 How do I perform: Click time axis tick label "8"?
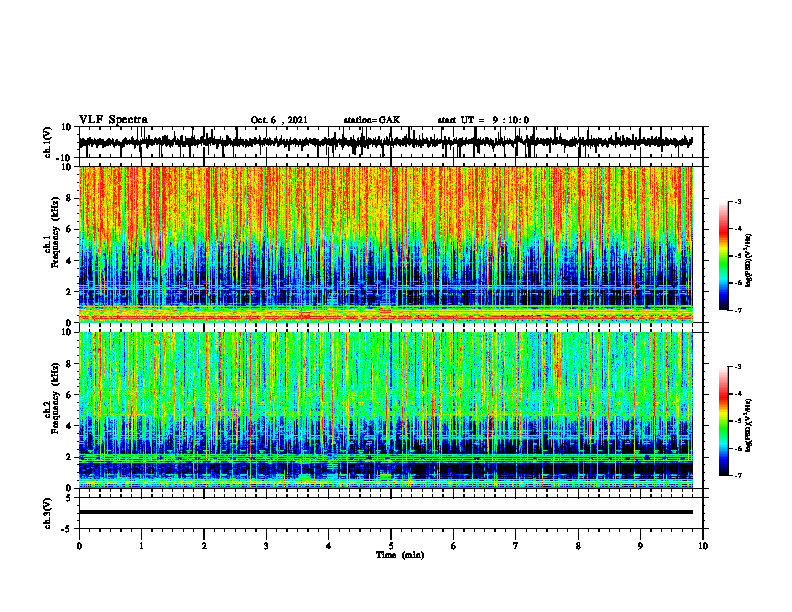578,546
